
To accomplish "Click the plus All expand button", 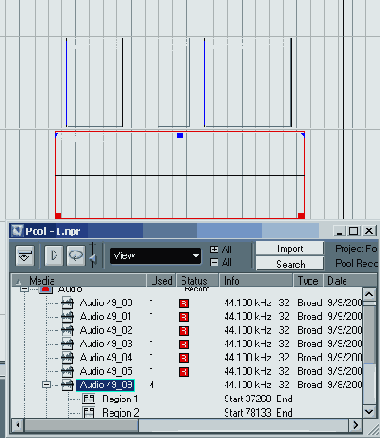I will click(221, 249).
